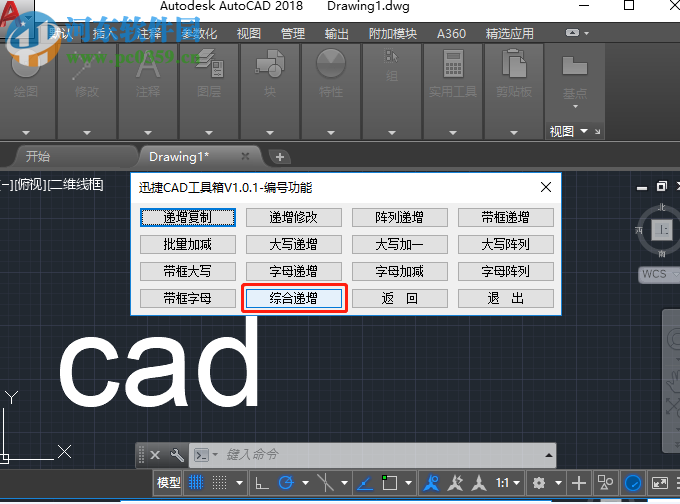The height and width of the screenshot is (504, 680).
Task: Toggle object snap tracking icon
Action: coord(365,482)
